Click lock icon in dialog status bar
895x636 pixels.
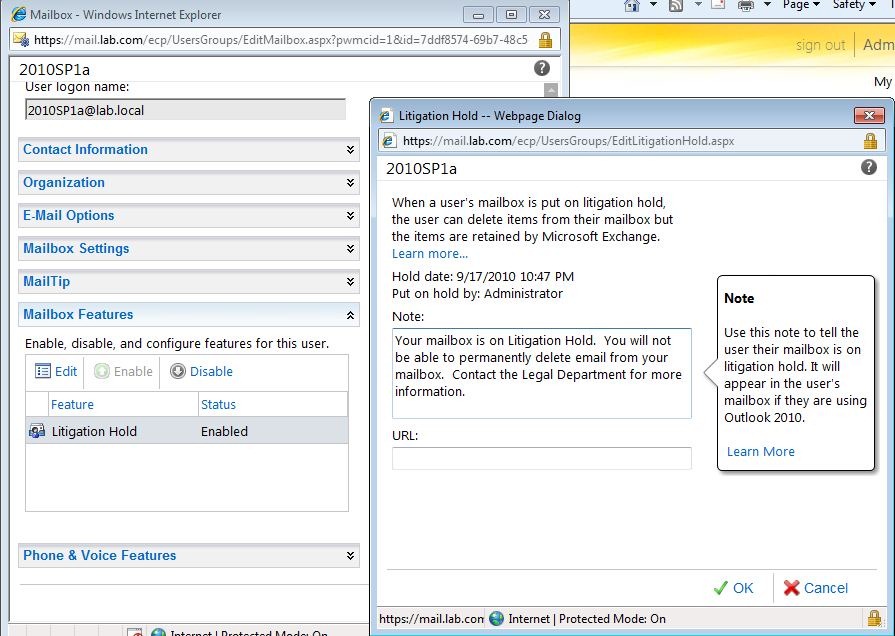[x=874, y=618]
